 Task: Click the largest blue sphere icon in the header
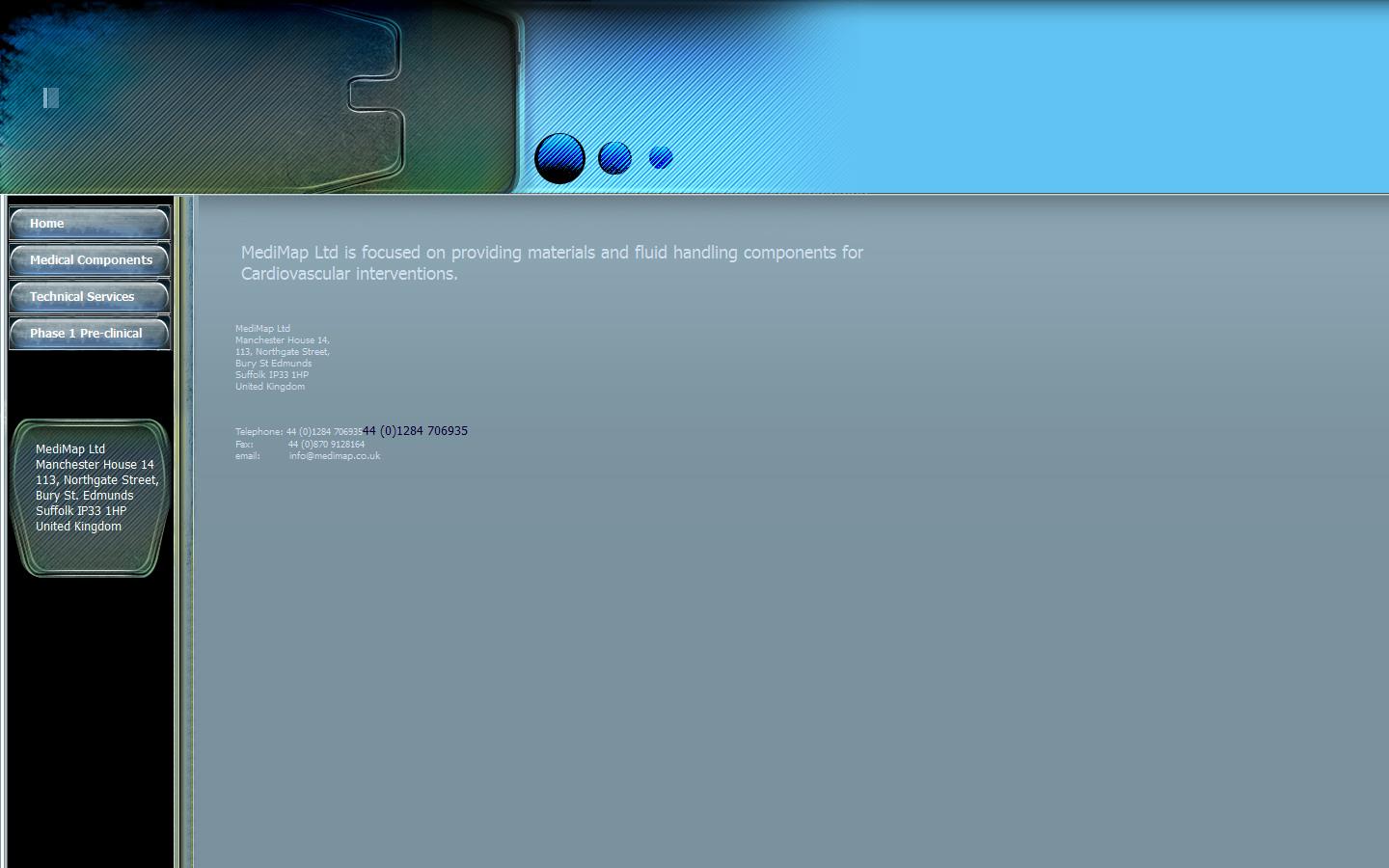(558, 158)
